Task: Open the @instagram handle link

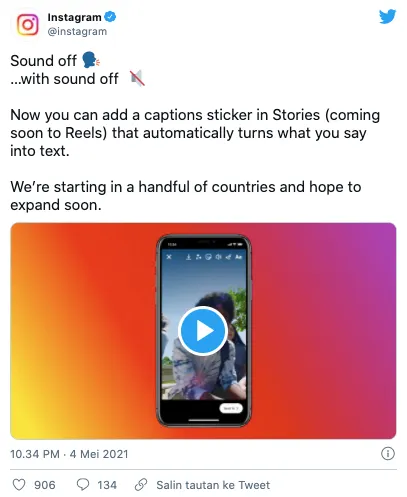Action: pos(77,31)
